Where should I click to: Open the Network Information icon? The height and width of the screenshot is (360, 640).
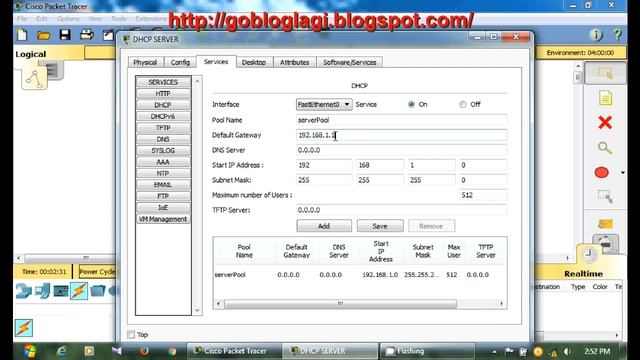[x=596, y=35]
